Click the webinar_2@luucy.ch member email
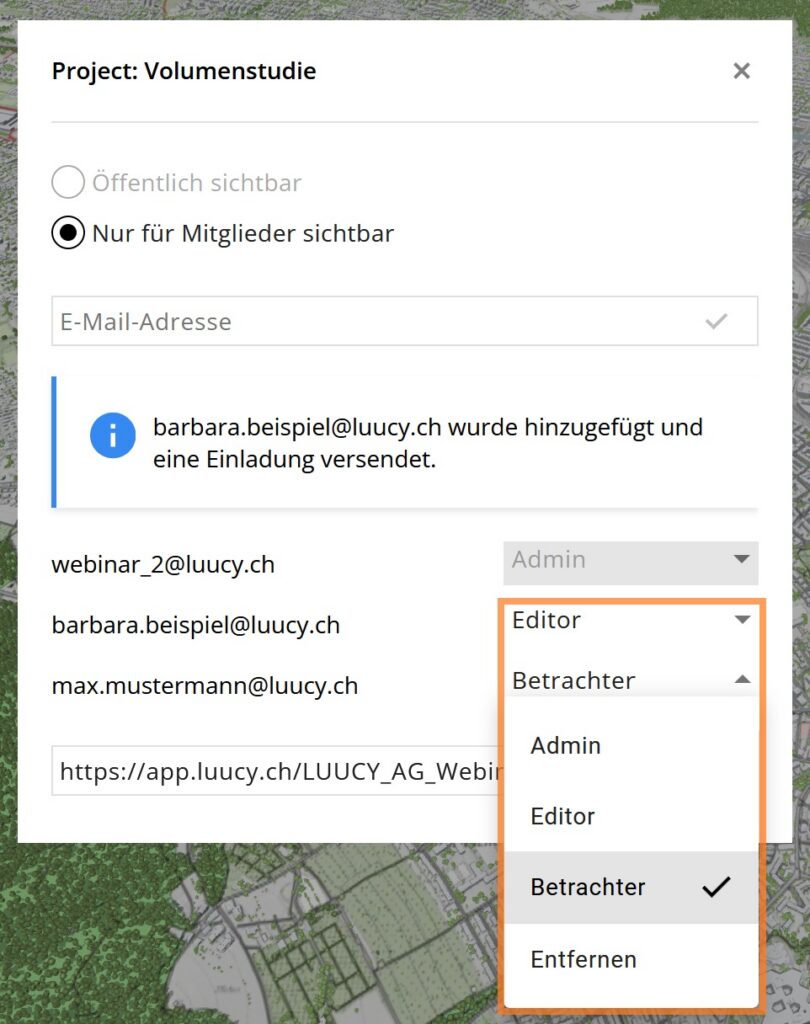Viewport: 810px width, 1024px height. tap(163, 565)
